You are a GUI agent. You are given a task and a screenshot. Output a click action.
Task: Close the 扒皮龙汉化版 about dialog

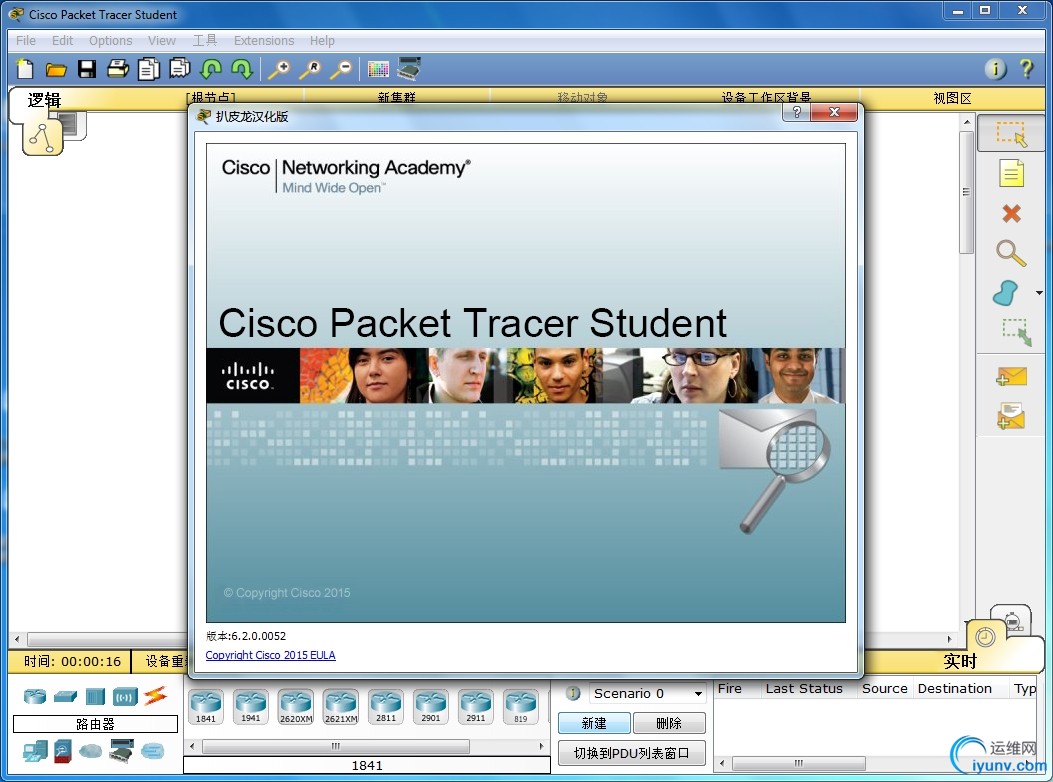point(834,112)
